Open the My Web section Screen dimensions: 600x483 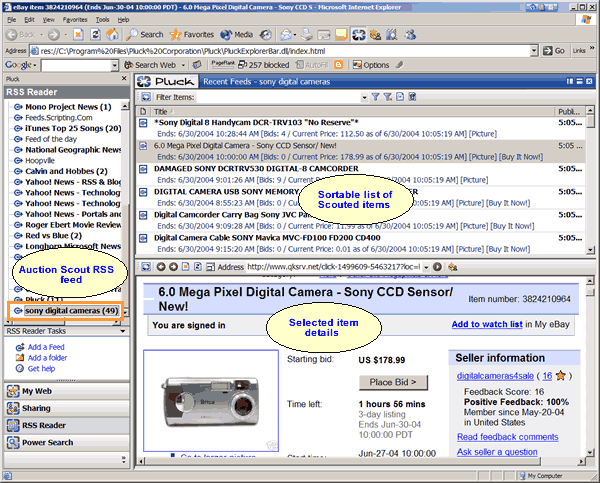(x=67, y=391)
